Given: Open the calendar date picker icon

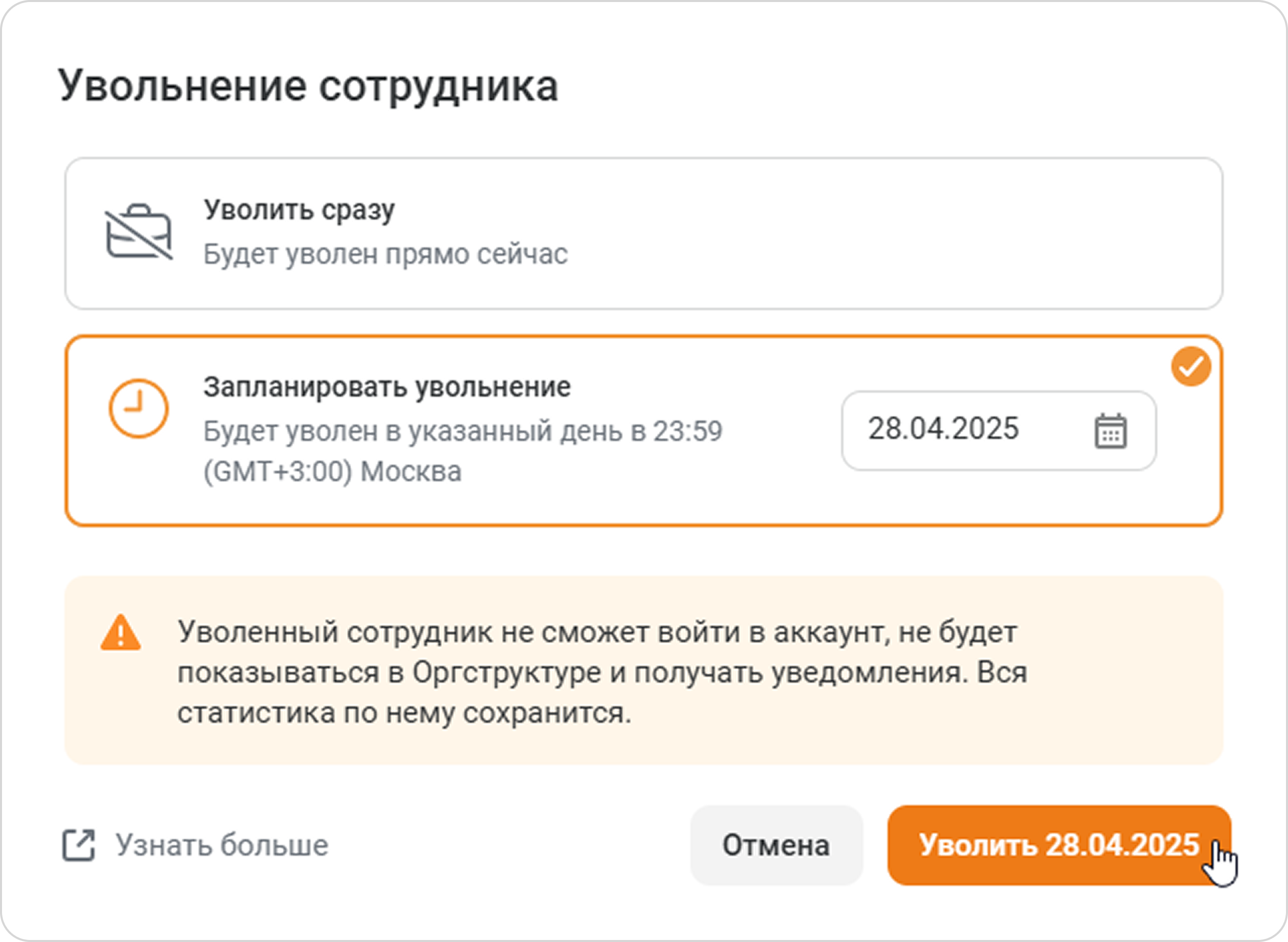Looking at the screenshot, I should point(1110,431).
